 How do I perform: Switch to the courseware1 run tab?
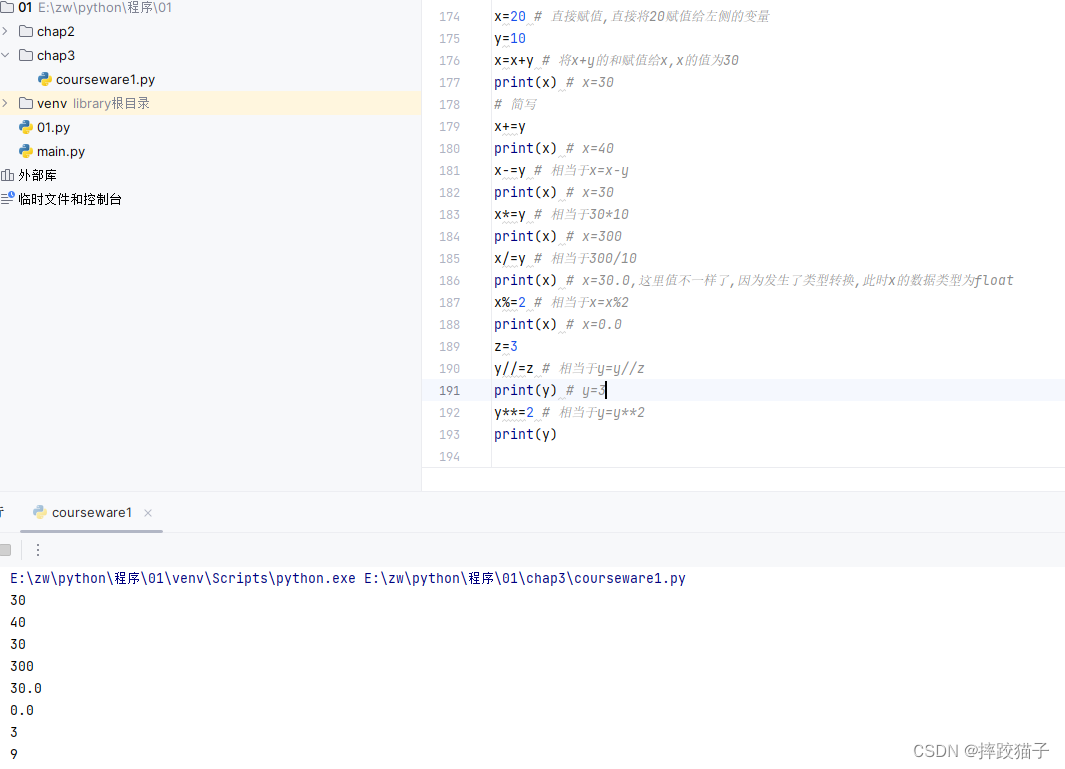coord(92,512)
